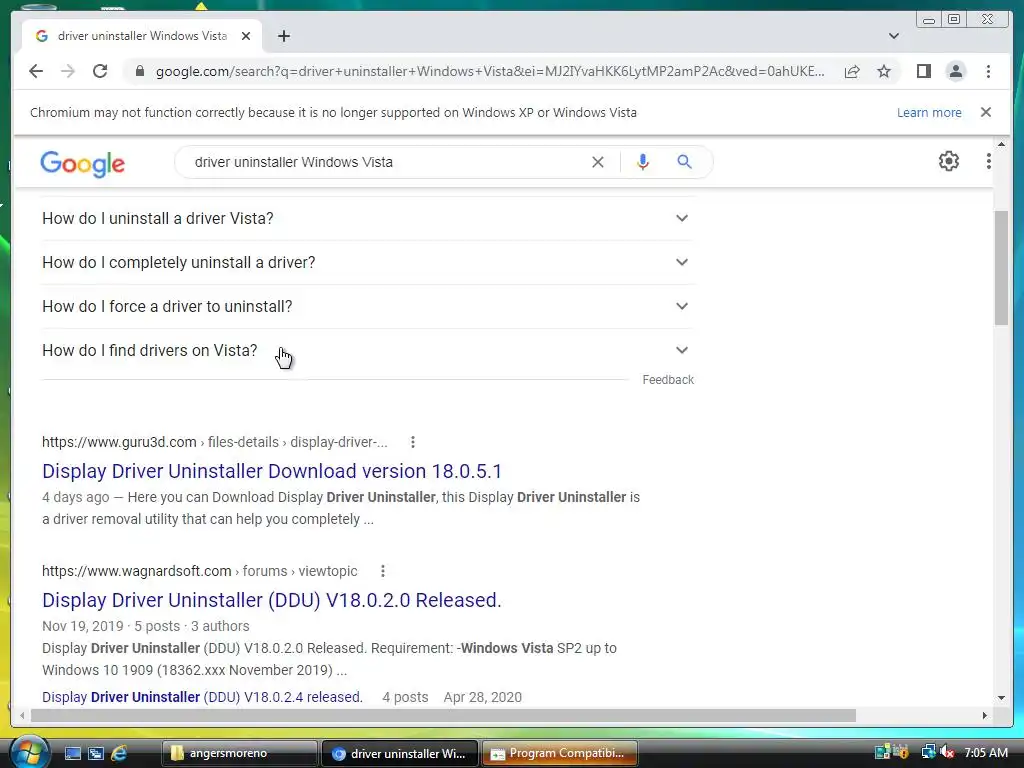Viewport: 1024px width, 768px height.
Task: Open Google apps dots menu
Action: (x=988, y=161)
